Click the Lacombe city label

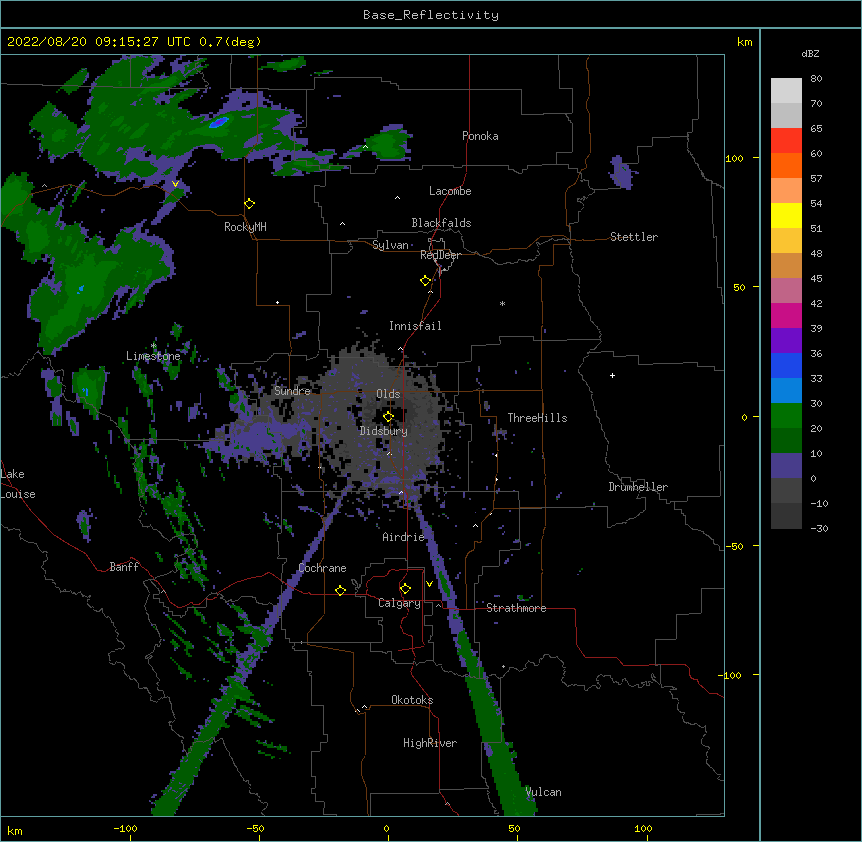tap(450, 191)
